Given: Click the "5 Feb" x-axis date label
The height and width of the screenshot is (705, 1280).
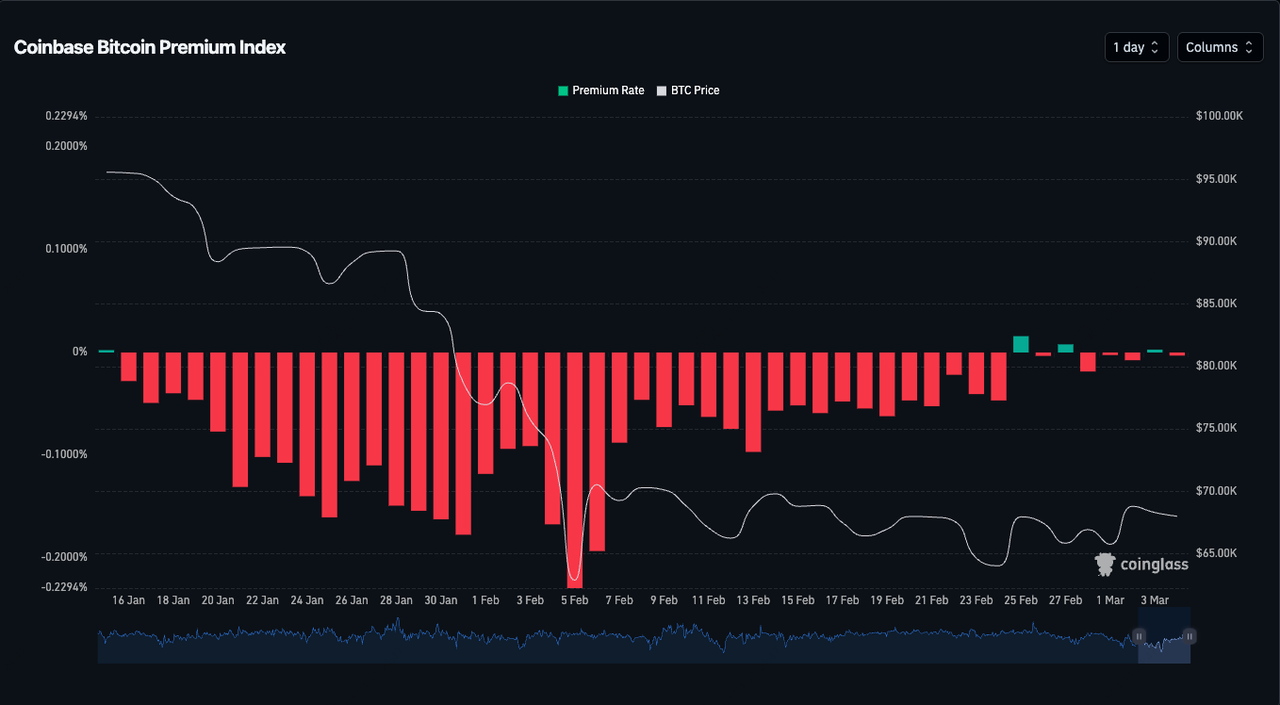Looking at the screenshot, I should [x=574, y=600].
